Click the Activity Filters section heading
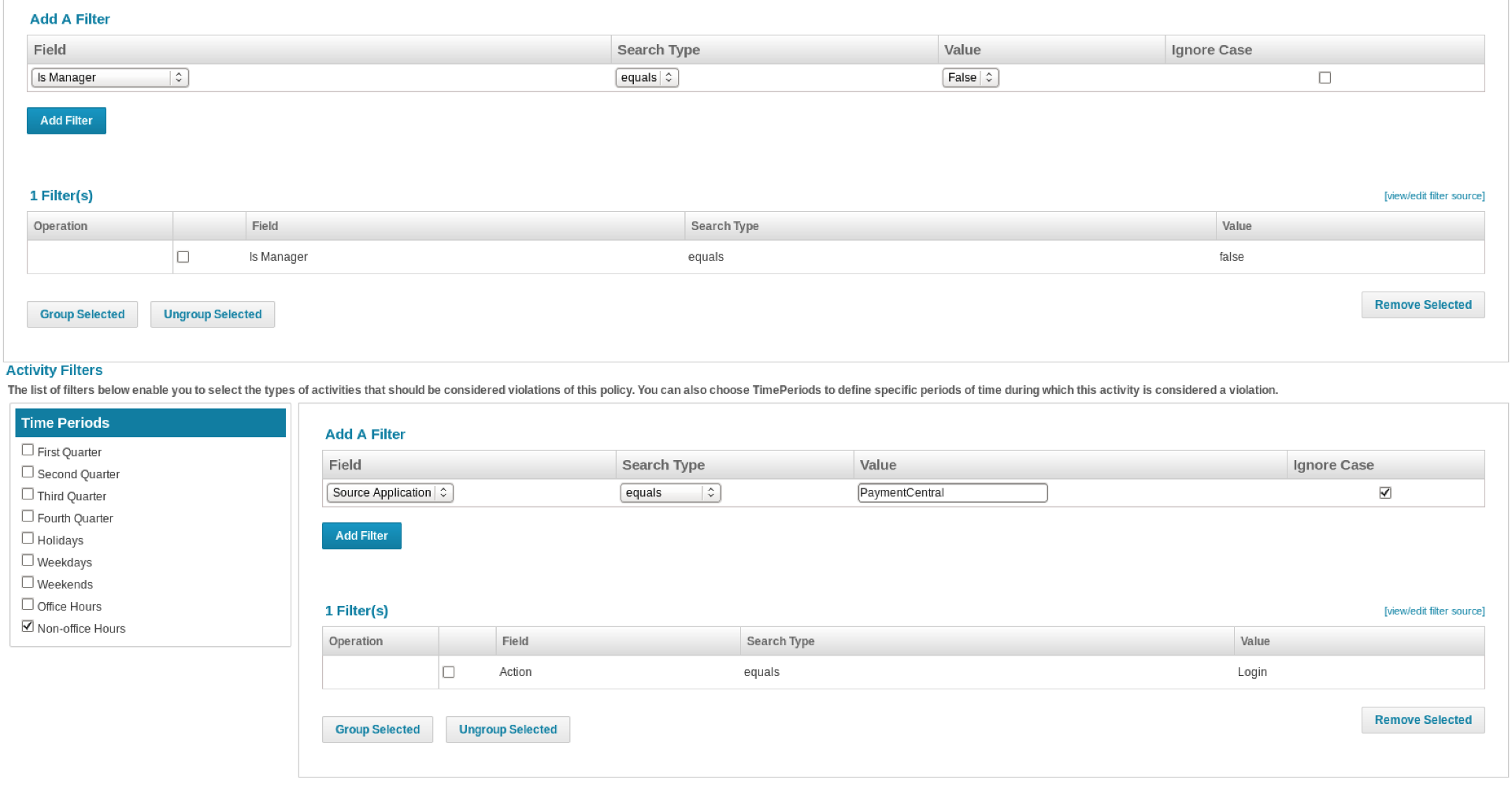Viewport: 1512px width, 791px height. [54, 370]
